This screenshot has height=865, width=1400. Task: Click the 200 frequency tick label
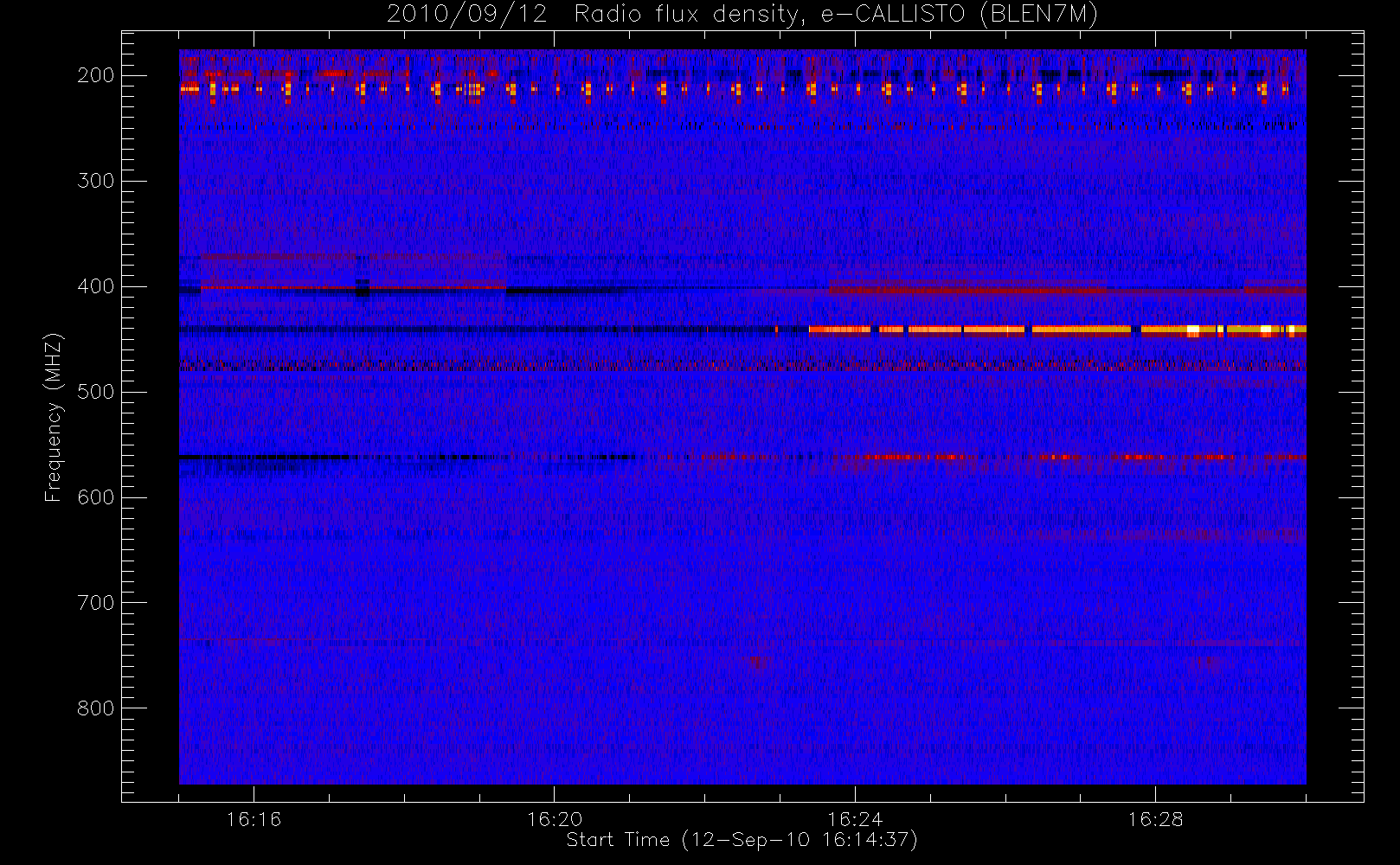pyautogui.click(x=96, y=75)
